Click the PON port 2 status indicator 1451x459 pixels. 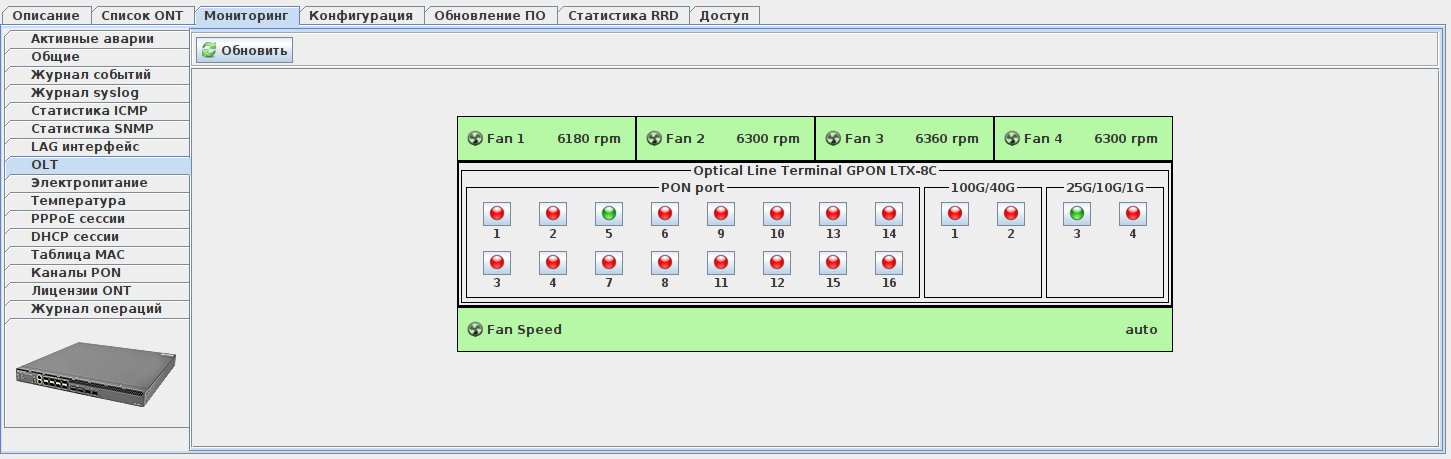point(552,213)
